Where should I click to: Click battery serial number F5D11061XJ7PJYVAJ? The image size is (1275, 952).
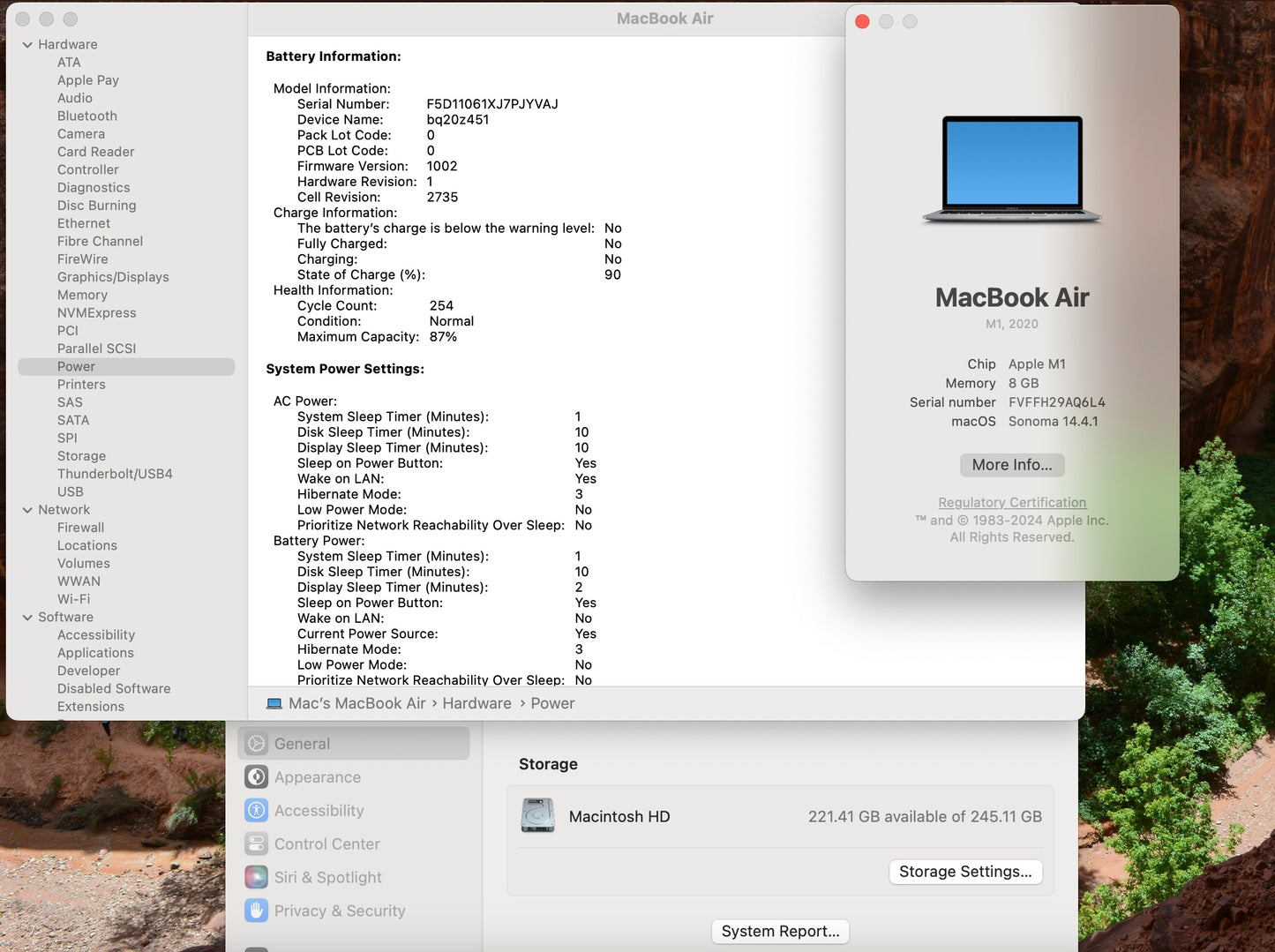click(492, 104)
